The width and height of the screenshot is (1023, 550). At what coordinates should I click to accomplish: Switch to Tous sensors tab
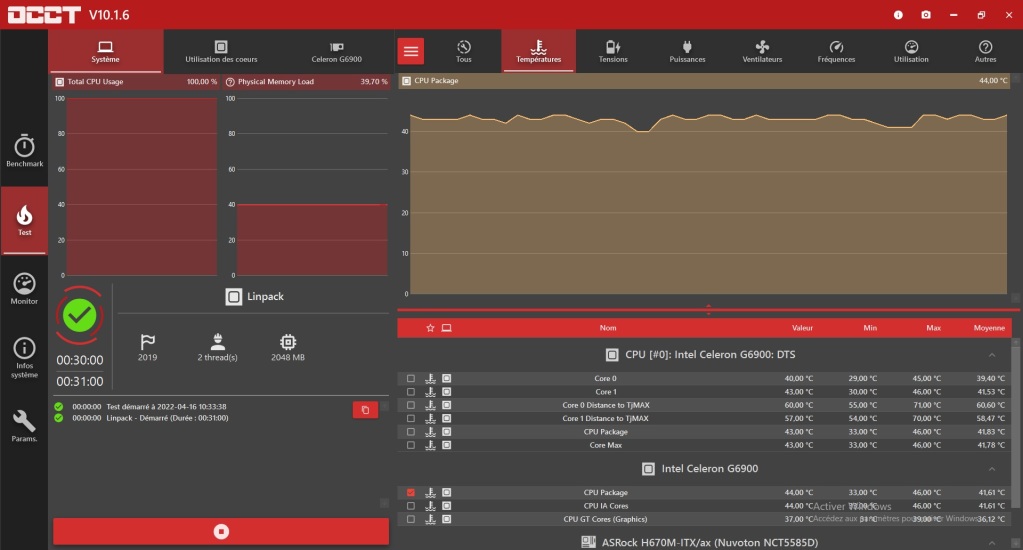tap(463, 51)
